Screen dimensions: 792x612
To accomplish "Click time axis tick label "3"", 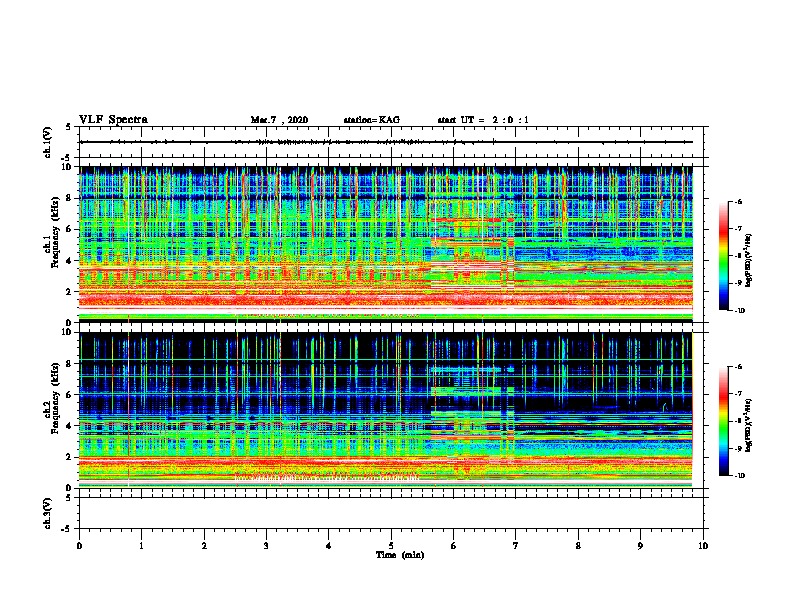I will tap(267, 546).
